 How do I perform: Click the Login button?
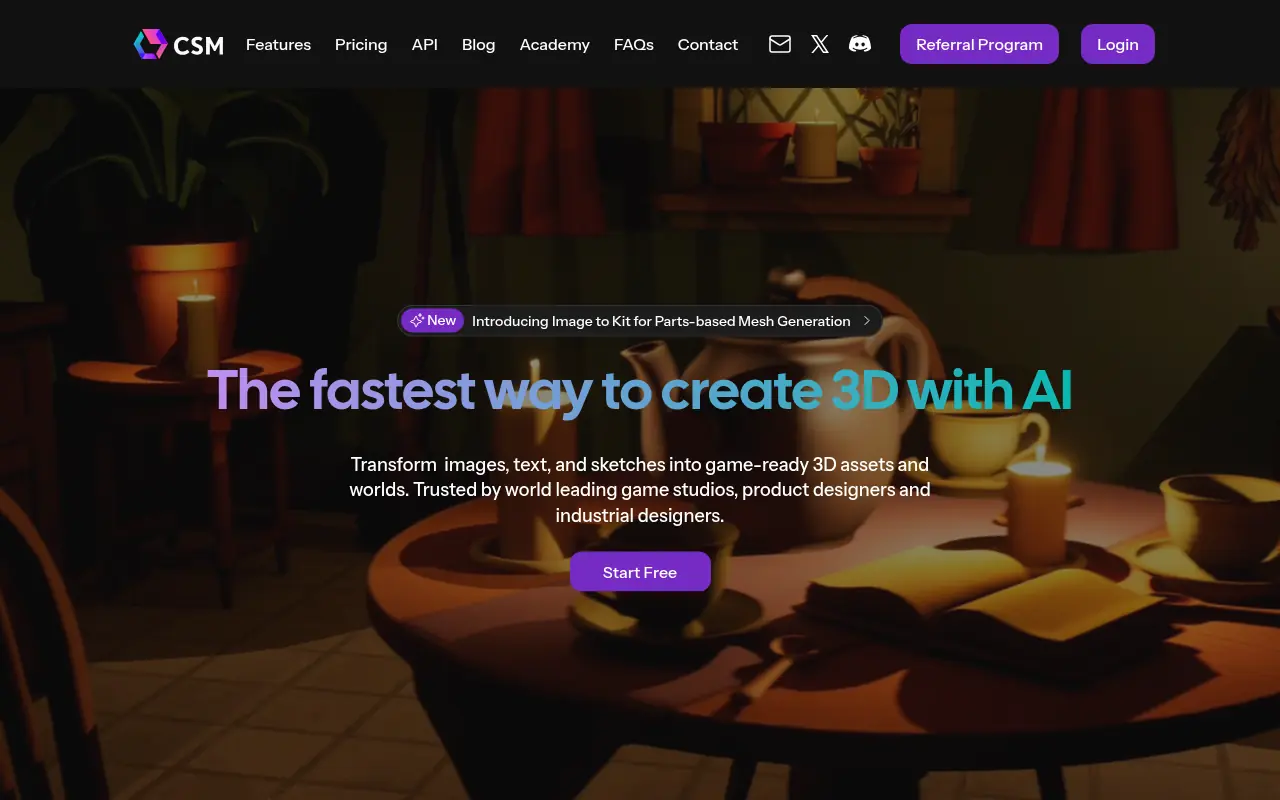[1117, 44]
